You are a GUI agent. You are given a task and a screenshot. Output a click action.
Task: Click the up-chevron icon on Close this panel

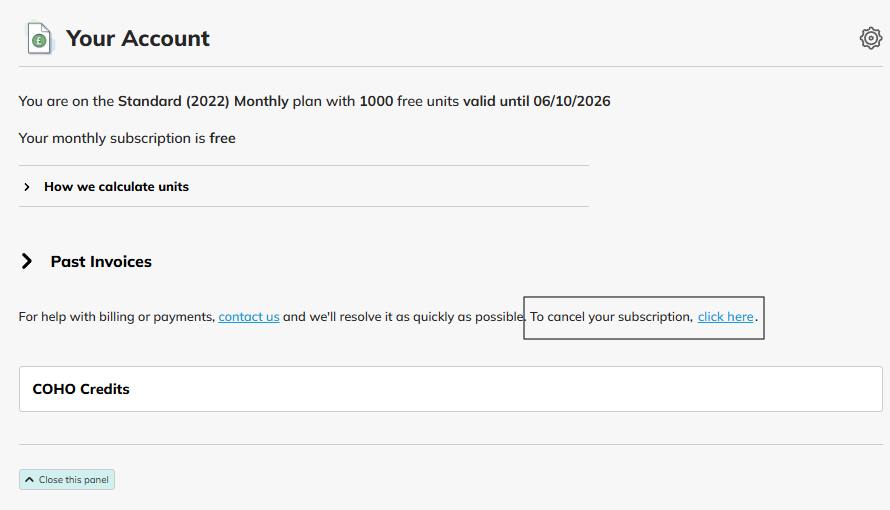(29, 480)
